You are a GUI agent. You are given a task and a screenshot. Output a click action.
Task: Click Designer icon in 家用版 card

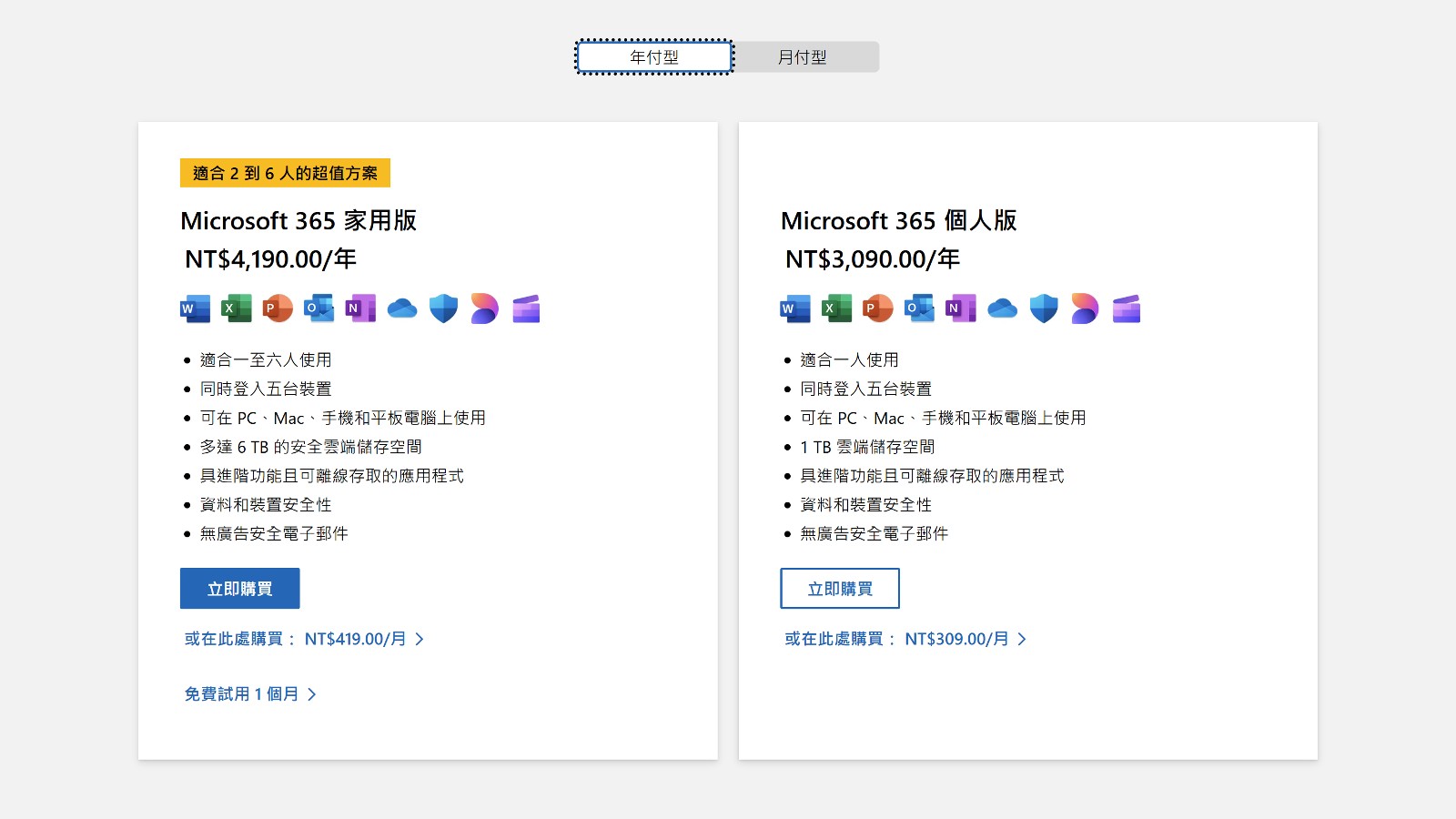pyautogui.click(x=484, y=308)
